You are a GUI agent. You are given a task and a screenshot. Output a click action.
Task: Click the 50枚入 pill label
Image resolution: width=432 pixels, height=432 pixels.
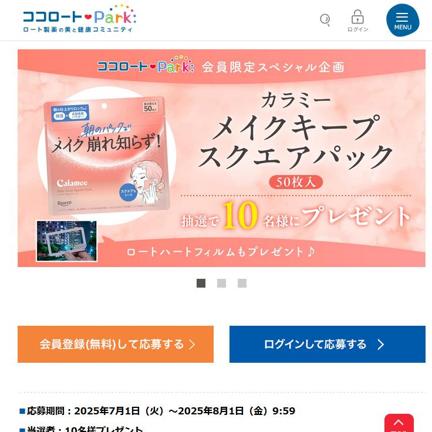point(296,182)
